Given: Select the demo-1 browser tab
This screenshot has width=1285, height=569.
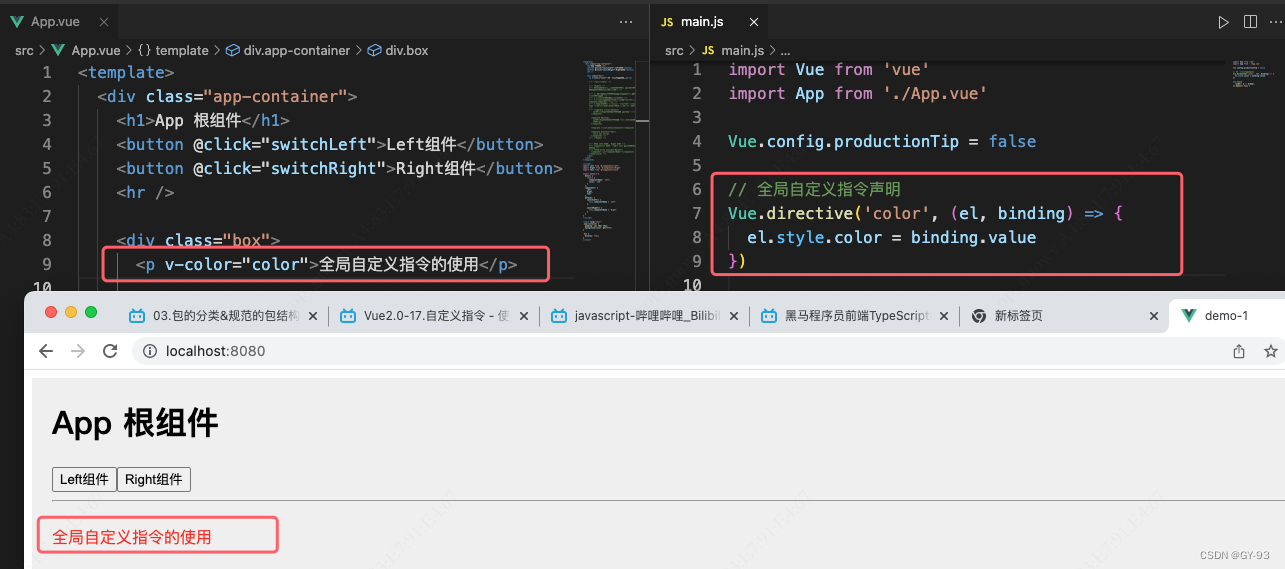Looking at the screenshot, I should click(1228, 315).
